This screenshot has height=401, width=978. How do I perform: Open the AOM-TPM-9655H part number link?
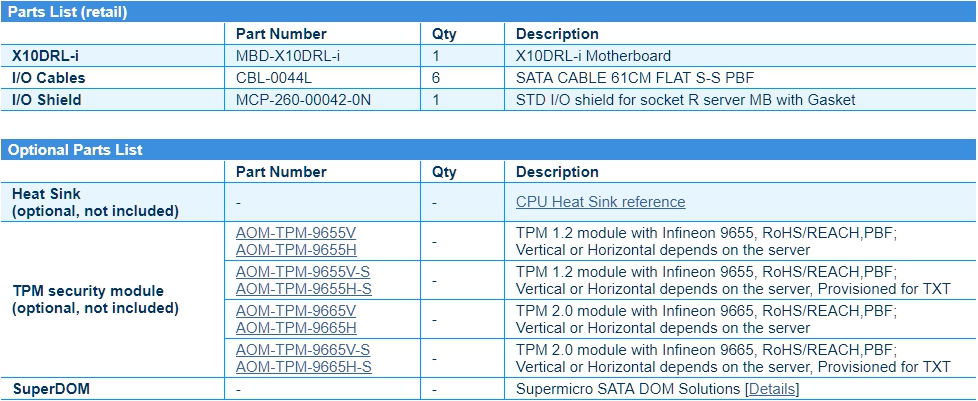click(296, 250)
